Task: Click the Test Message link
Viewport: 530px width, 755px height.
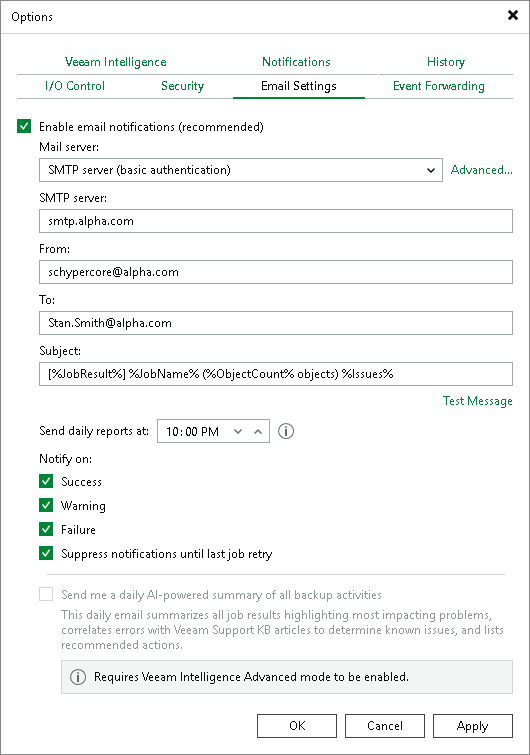Action: (x=478, y=401)
